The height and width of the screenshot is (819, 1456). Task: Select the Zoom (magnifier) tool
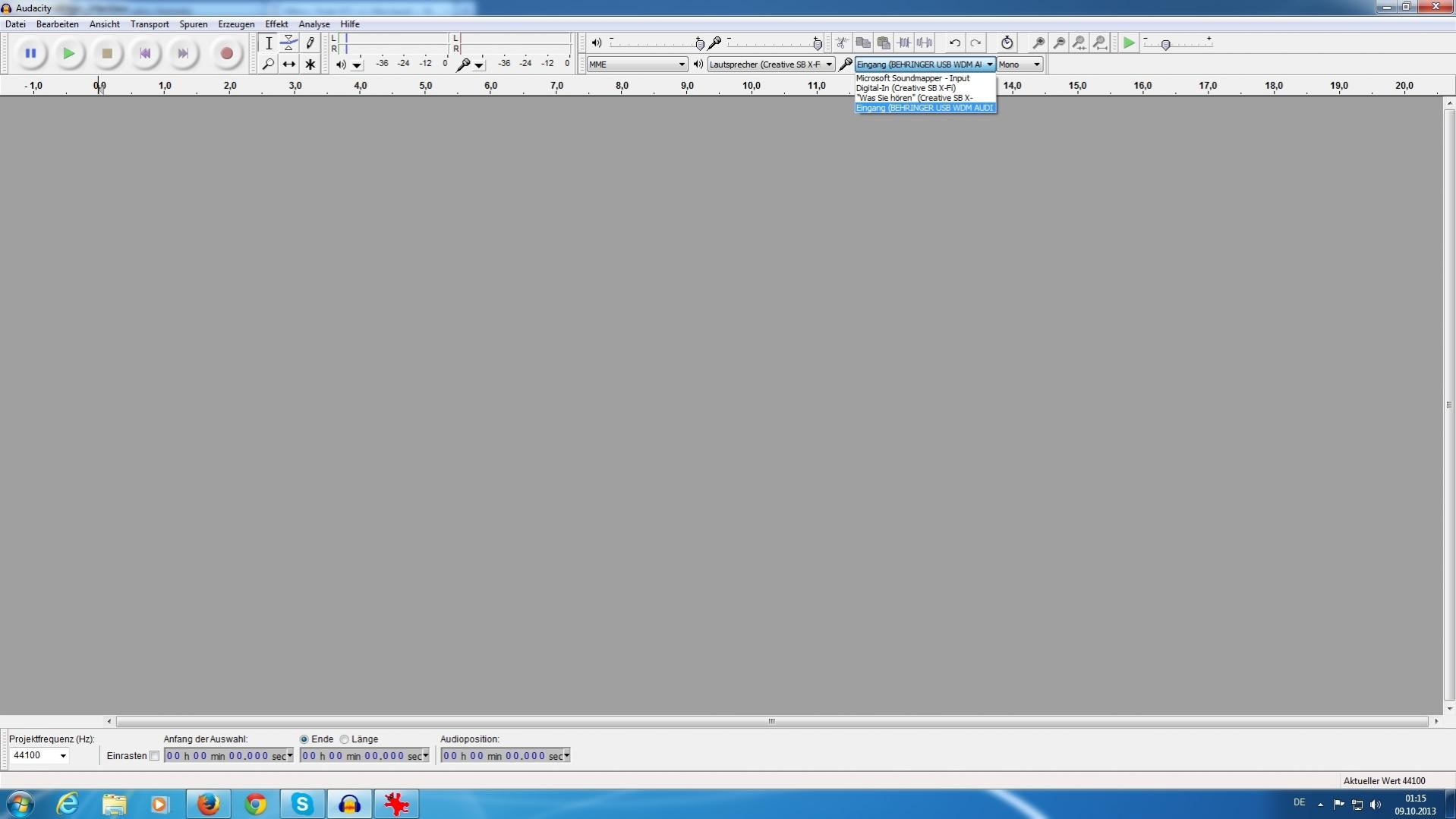[269, 65]
